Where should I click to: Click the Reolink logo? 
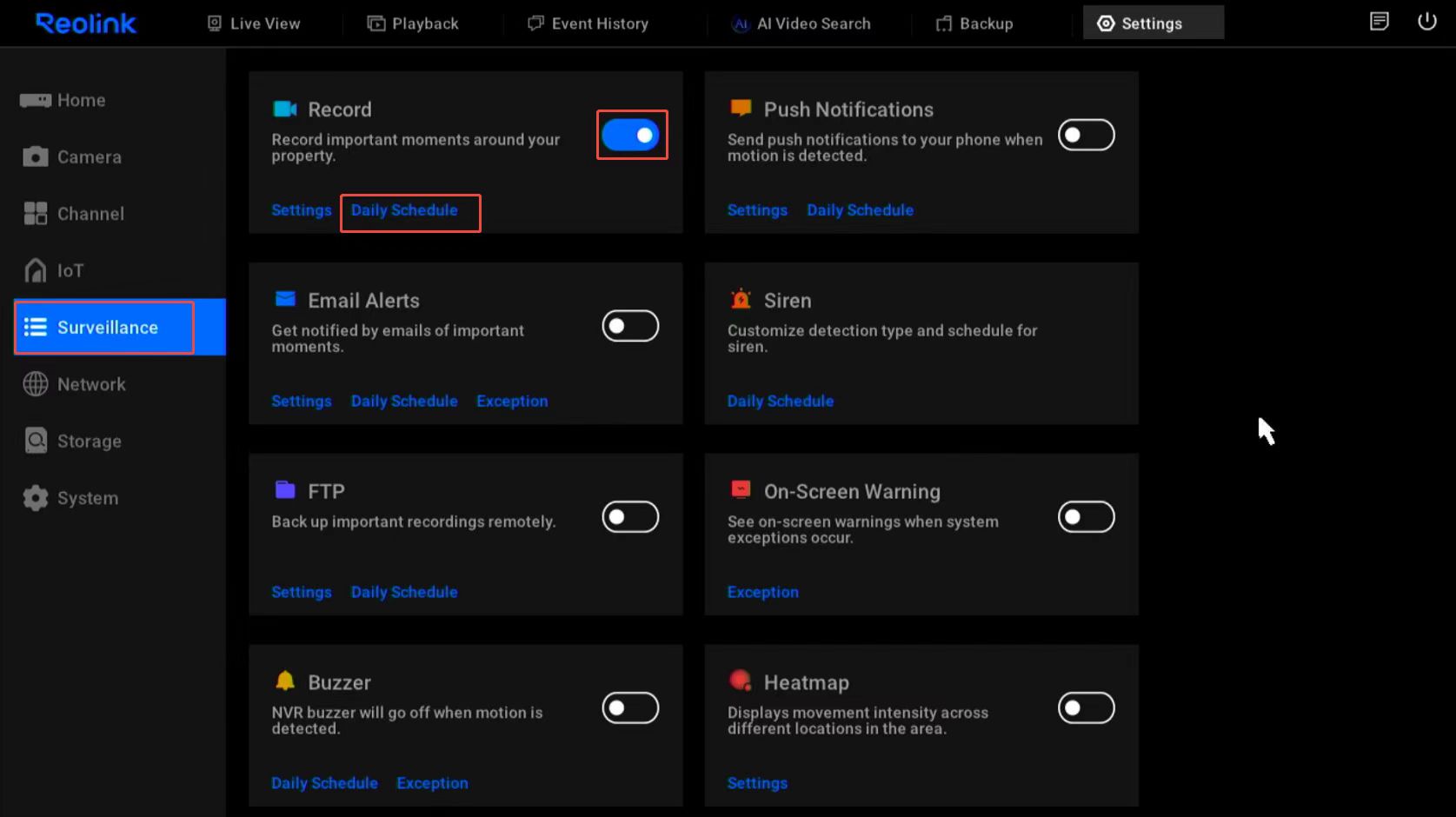[x=86, y=23]
